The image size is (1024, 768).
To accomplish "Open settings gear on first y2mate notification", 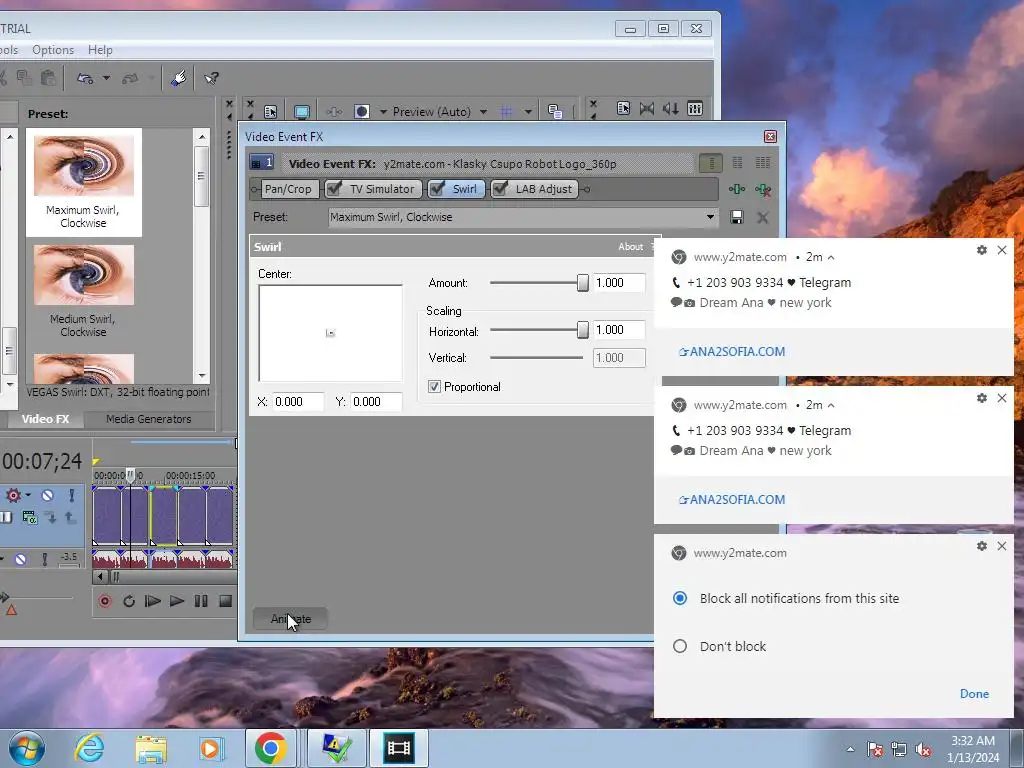I will point(982,250).
